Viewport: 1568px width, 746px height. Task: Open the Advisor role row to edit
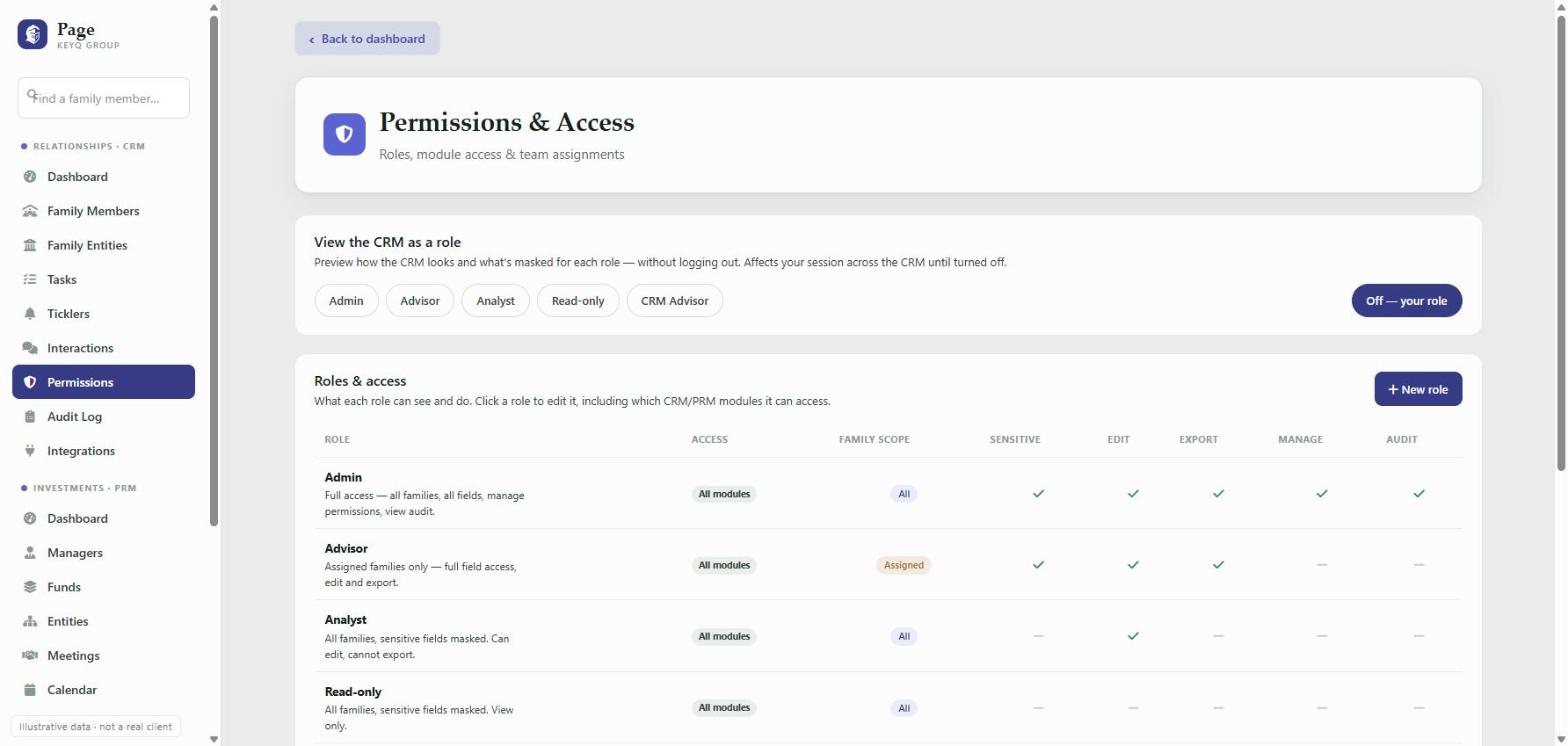point(888,565)
